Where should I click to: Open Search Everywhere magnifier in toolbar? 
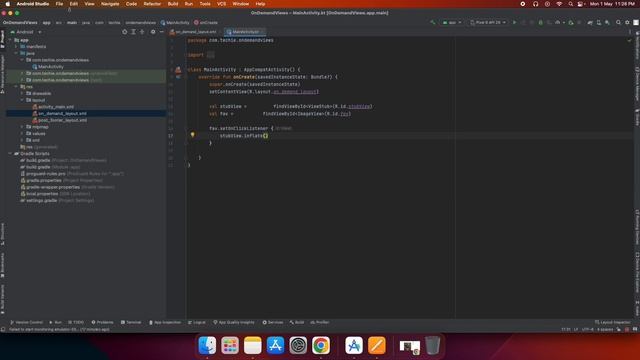coord(618,22)
